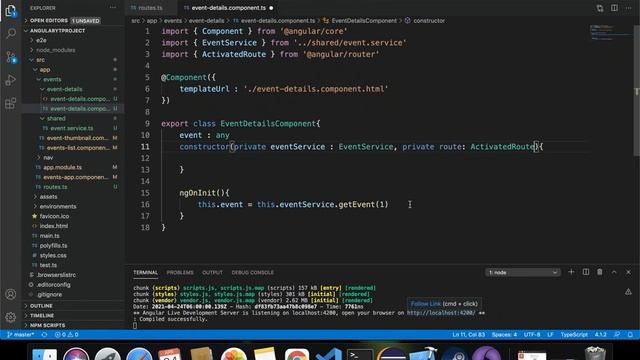The height and width of the screenshot is (360, 640).
Task: Synchronize changes in status bar
Action: click(x=44, y=335)
